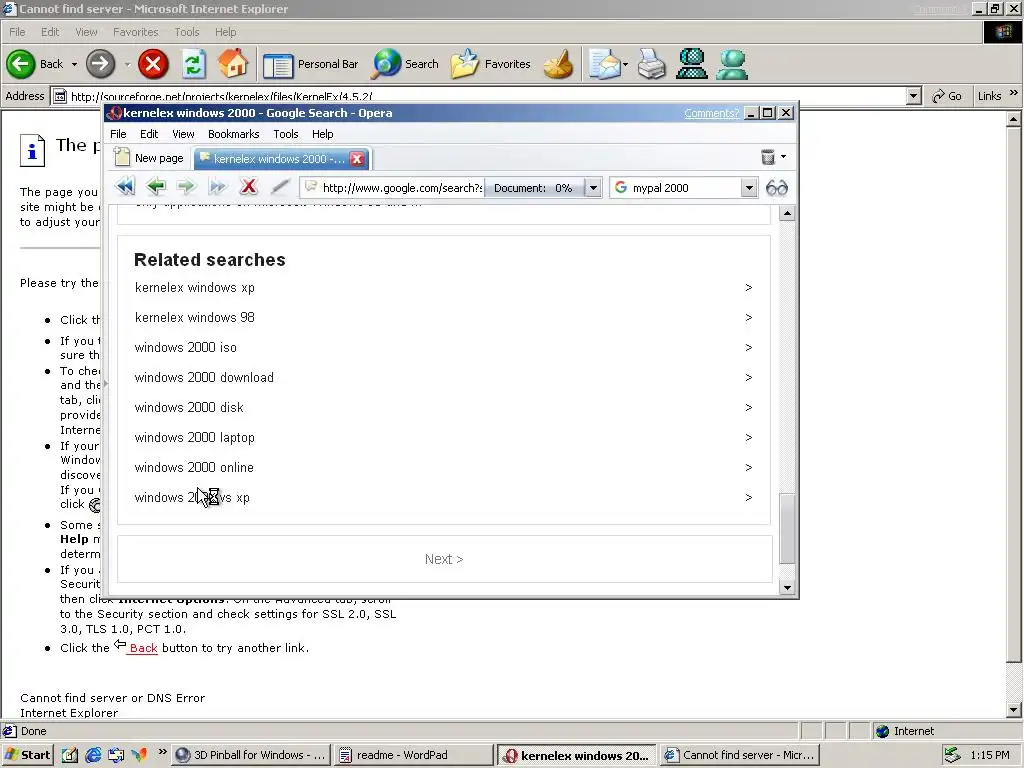Click the Messenger person icon in IE toolbar
Viewport: 1024px width, 768px height.
coord(731,64)
